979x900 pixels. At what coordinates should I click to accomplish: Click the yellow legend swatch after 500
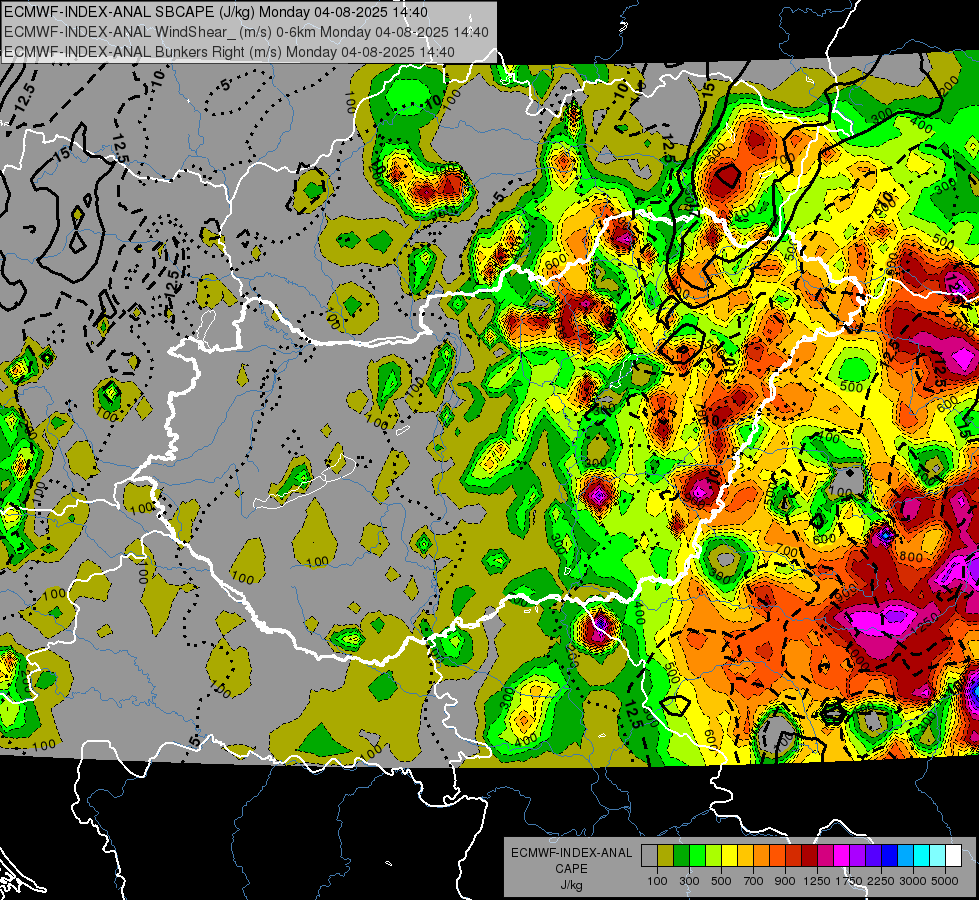(729, 856)
